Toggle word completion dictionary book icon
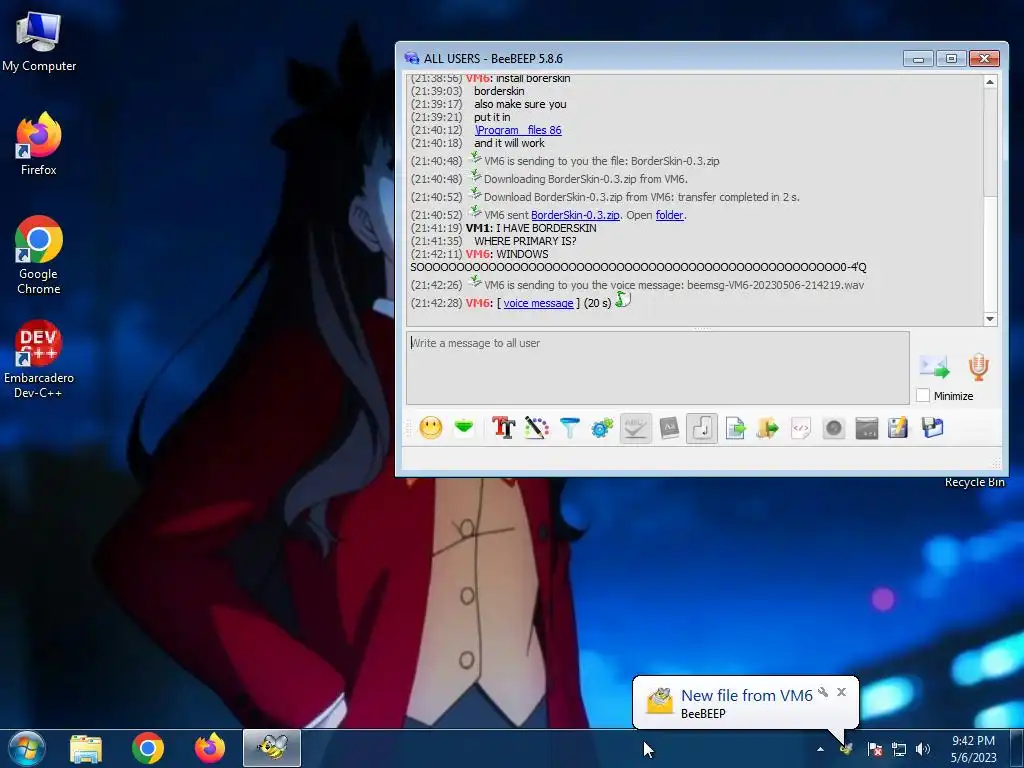Viewport: 1024px width, 768px height. point(669,428)
